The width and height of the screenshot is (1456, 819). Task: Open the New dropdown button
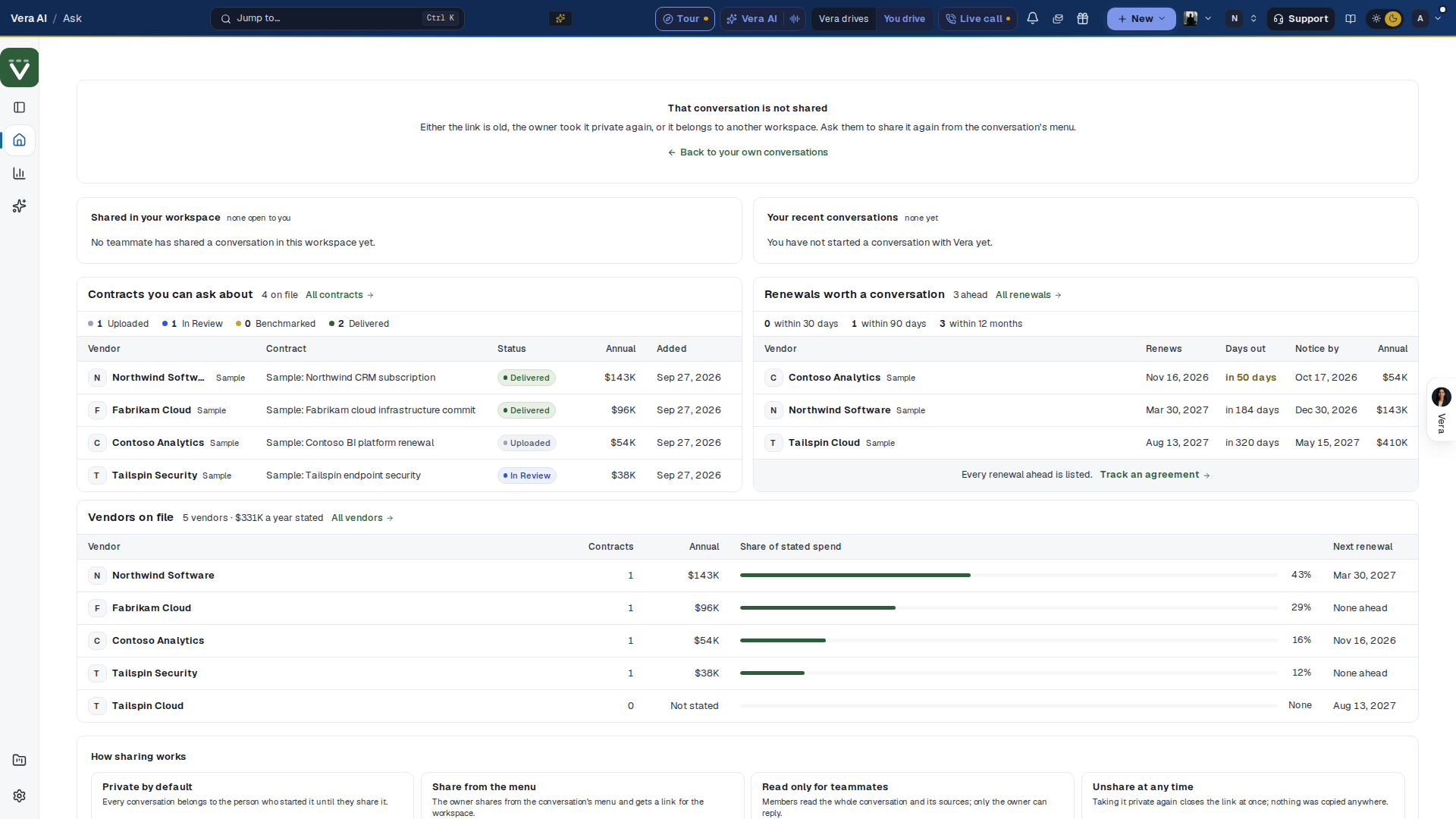[x=1141, y=18]
